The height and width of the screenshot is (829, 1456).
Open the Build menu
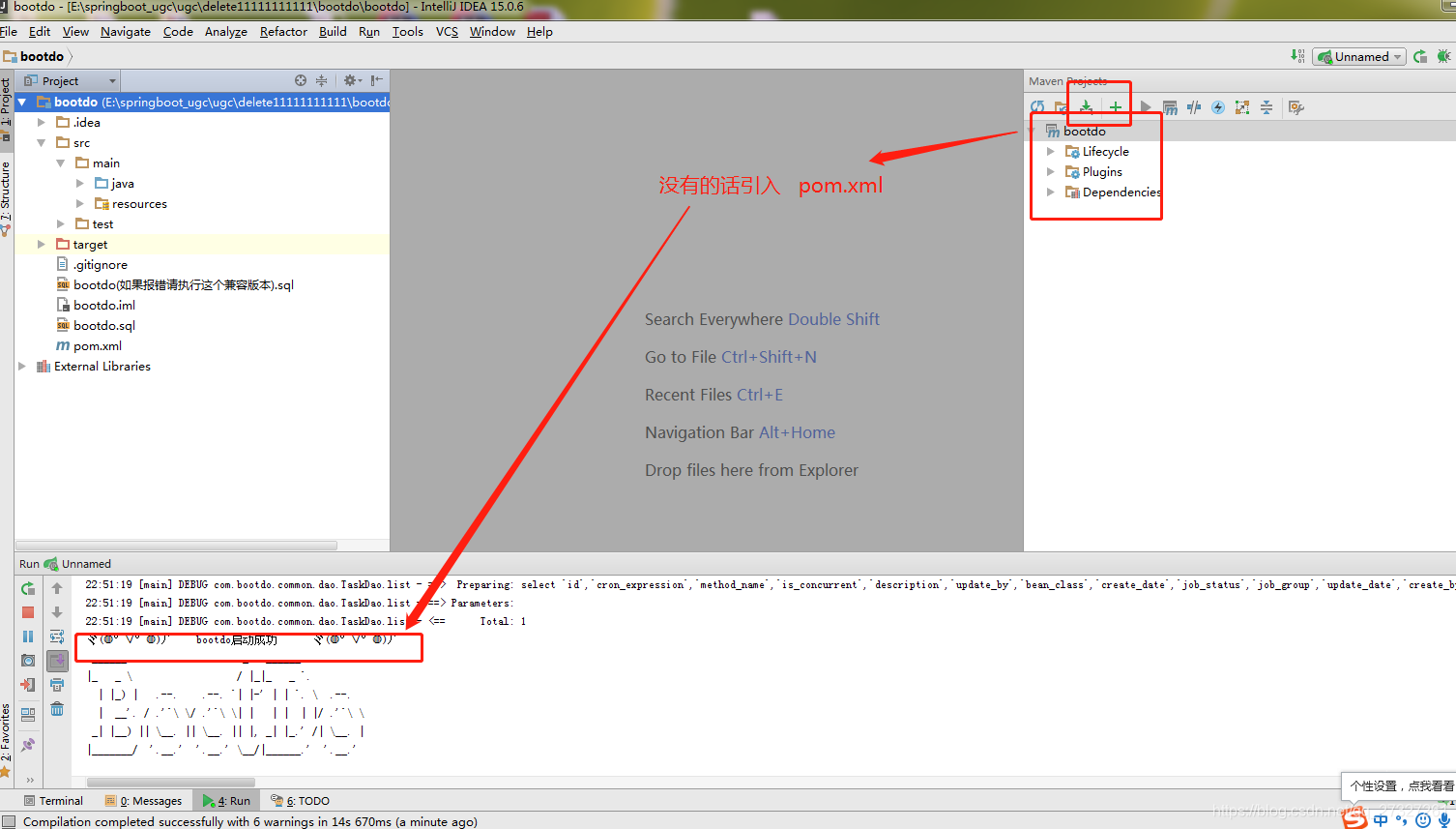[x=333, y=32]
